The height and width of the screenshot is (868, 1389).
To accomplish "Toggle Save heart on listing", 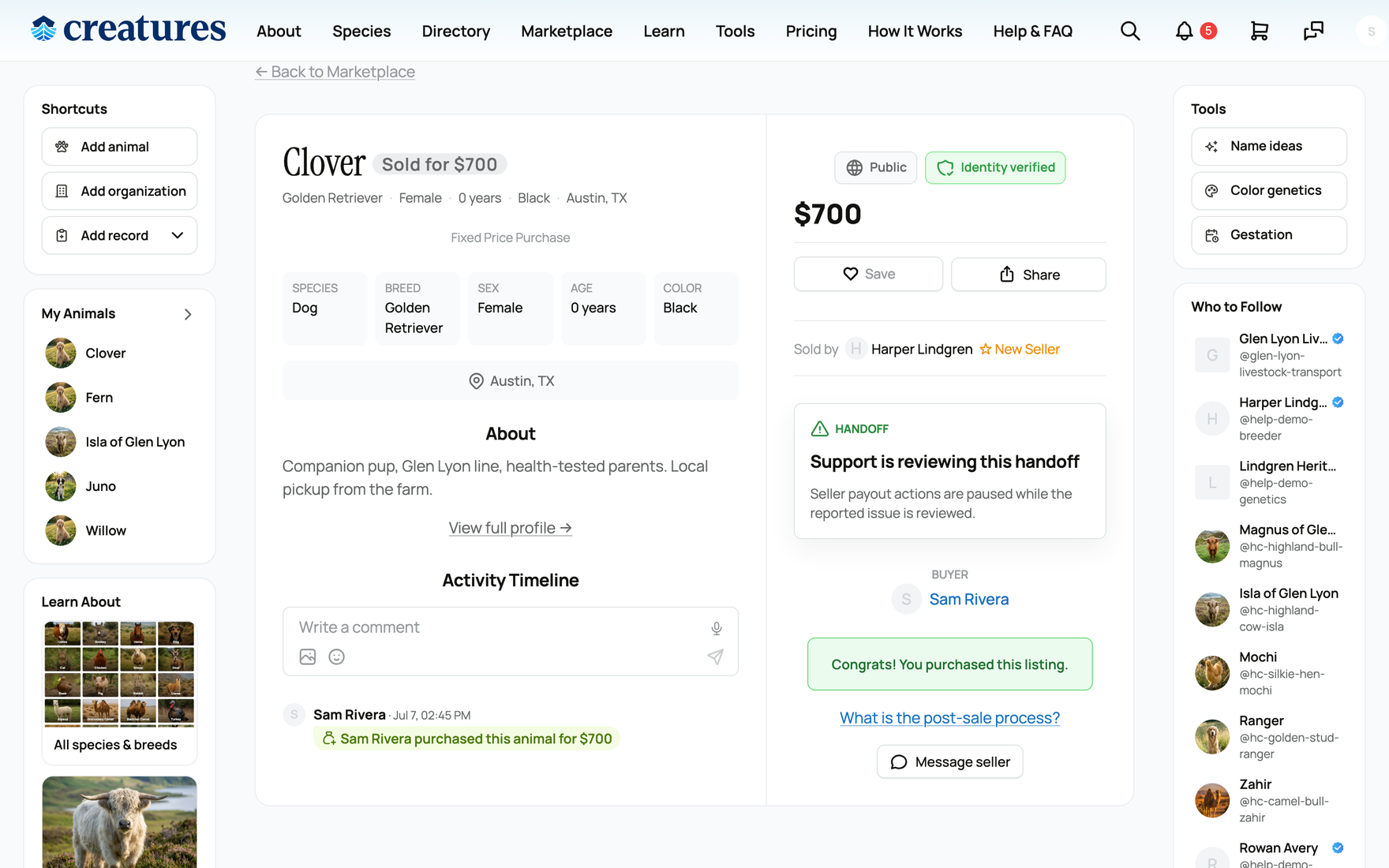I will 868,274.
